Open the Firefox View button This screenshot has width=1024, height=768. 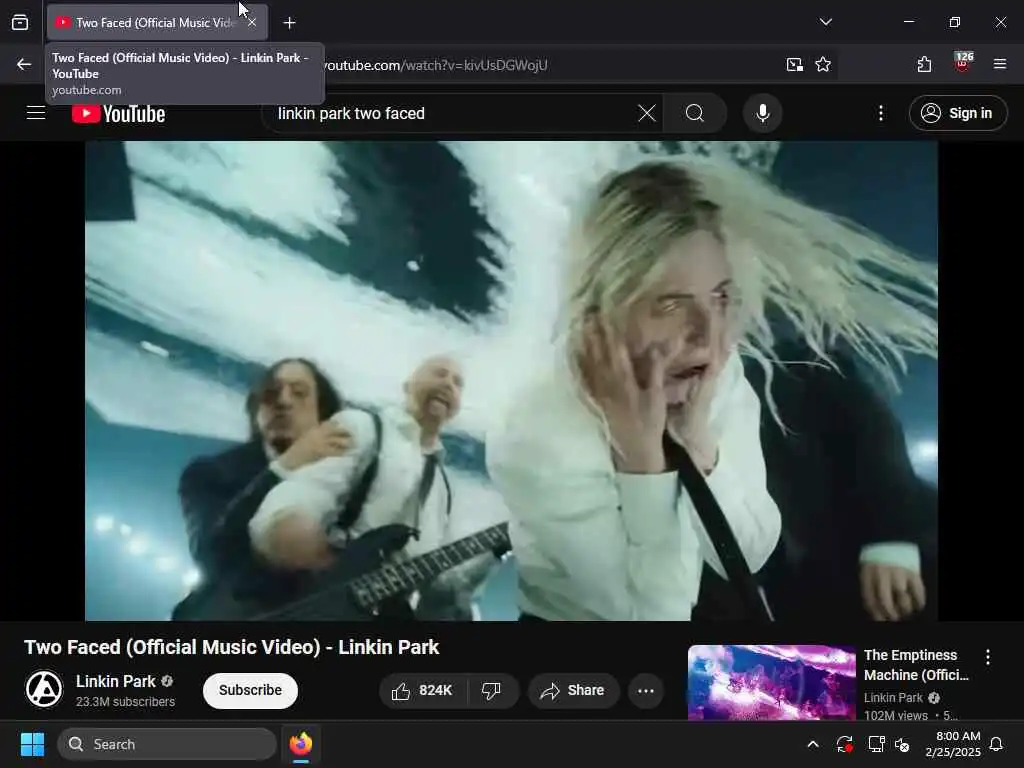pos(20,23)
